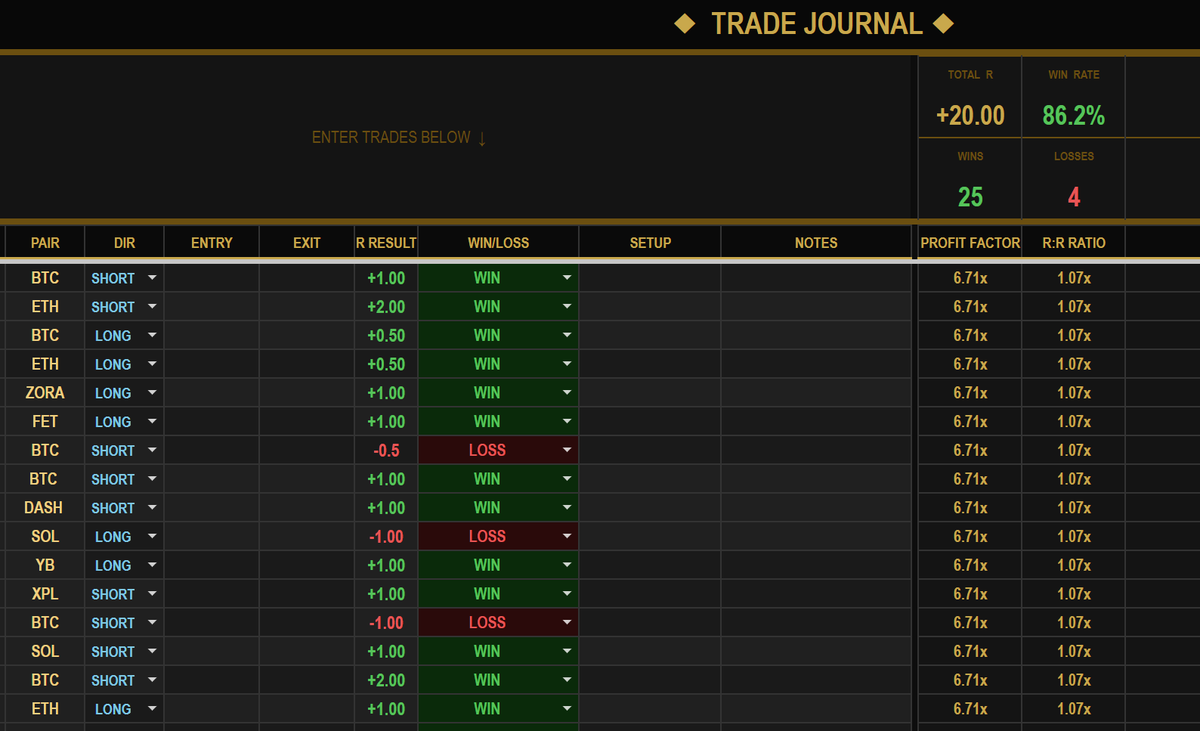The image size is (1200, 731).
Task: Select the PROFIT FACTOR column header
Action: click(970, 243)
